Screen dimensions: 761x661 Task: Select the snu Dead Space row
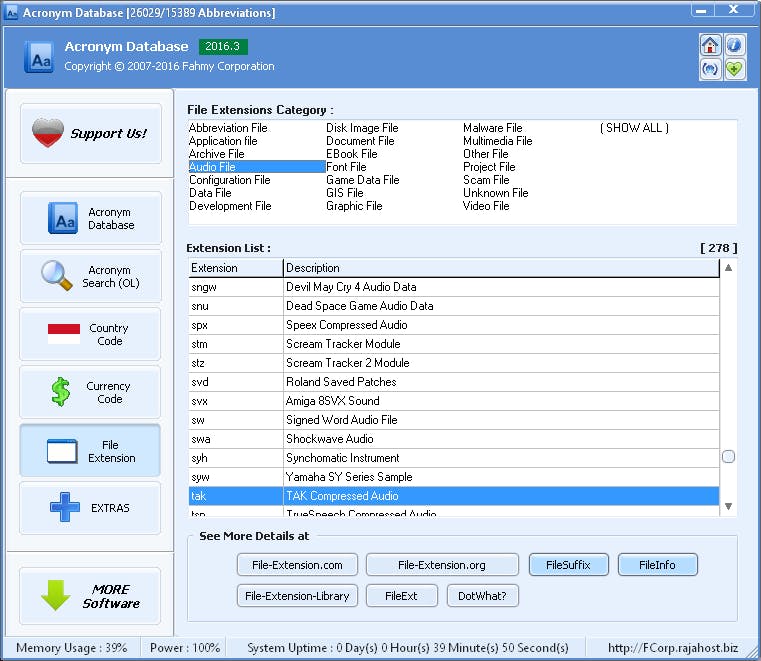point(454,306)
